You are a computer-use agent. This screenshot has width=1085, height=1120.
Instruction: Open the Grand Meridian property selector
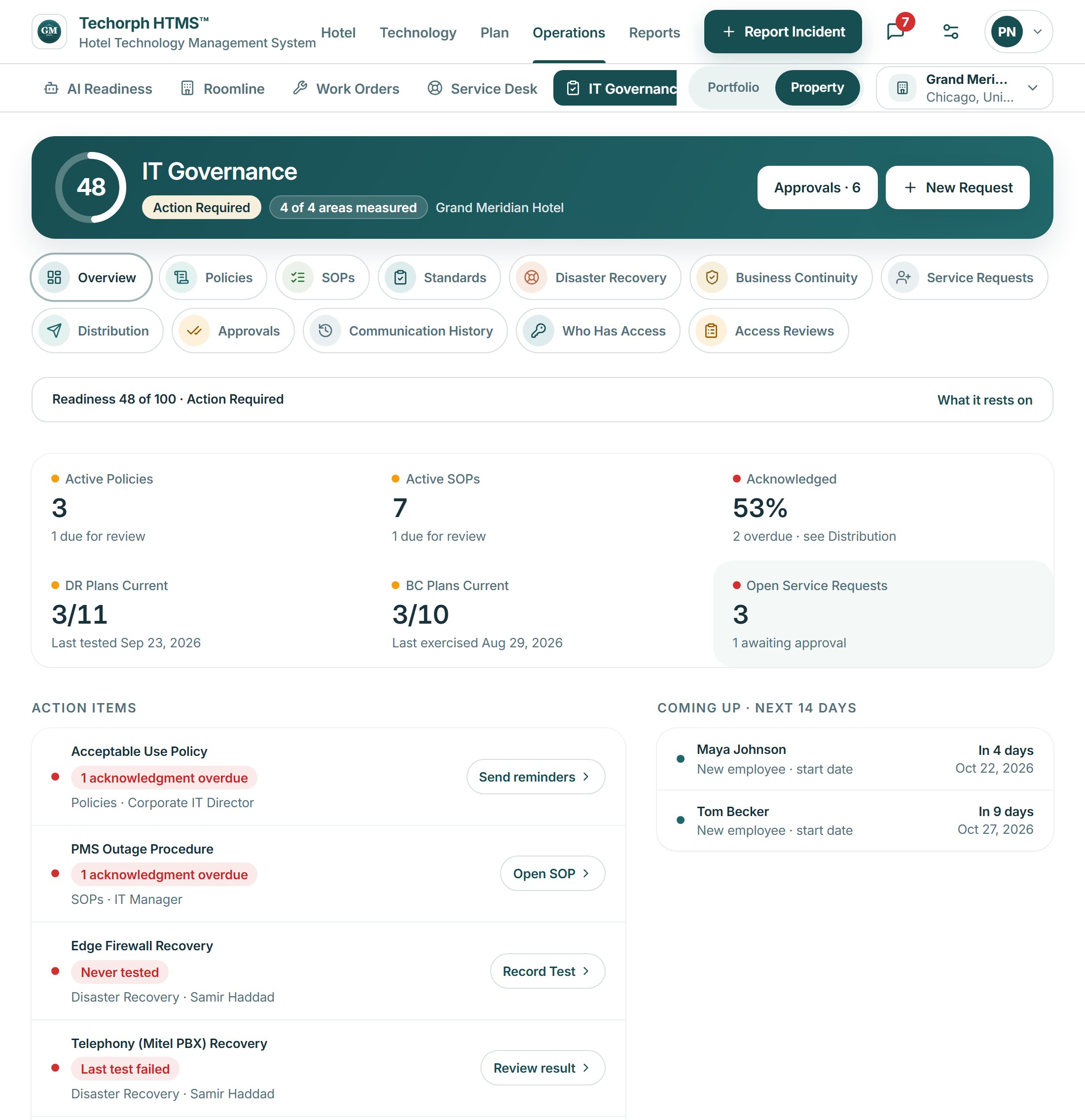964,88
